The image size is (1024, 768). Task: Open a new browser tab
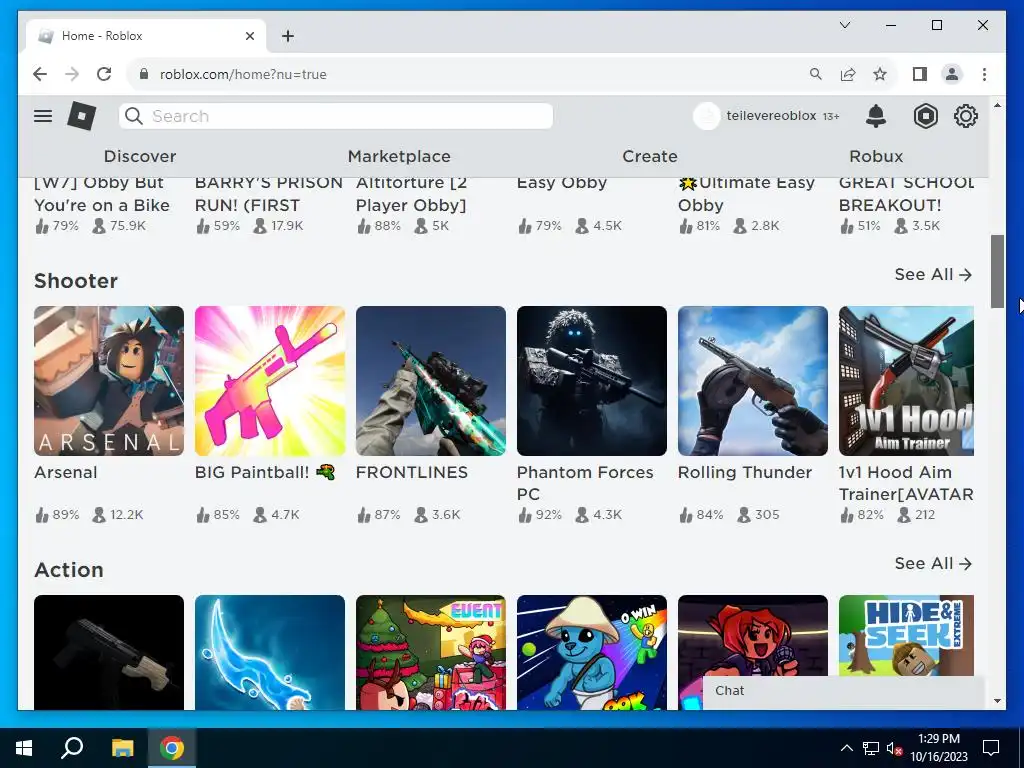(x=288, y=36)
